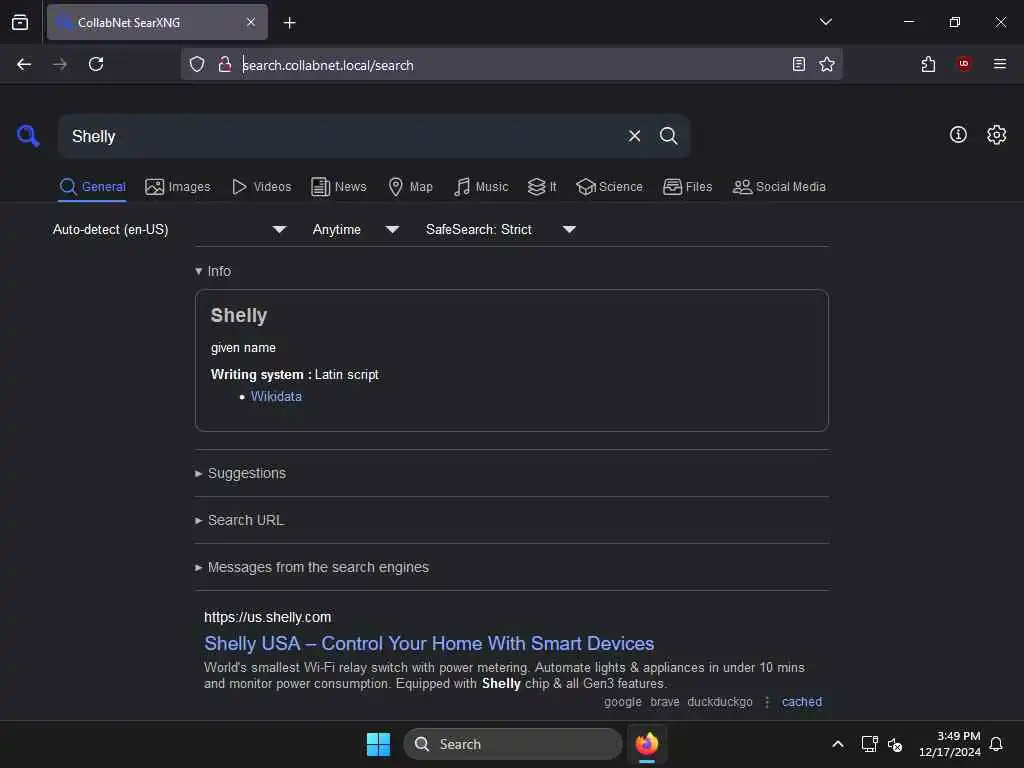The image size is (1024, 768).
Task: Toggle reader view in address bar
Action: coord(798,64)
